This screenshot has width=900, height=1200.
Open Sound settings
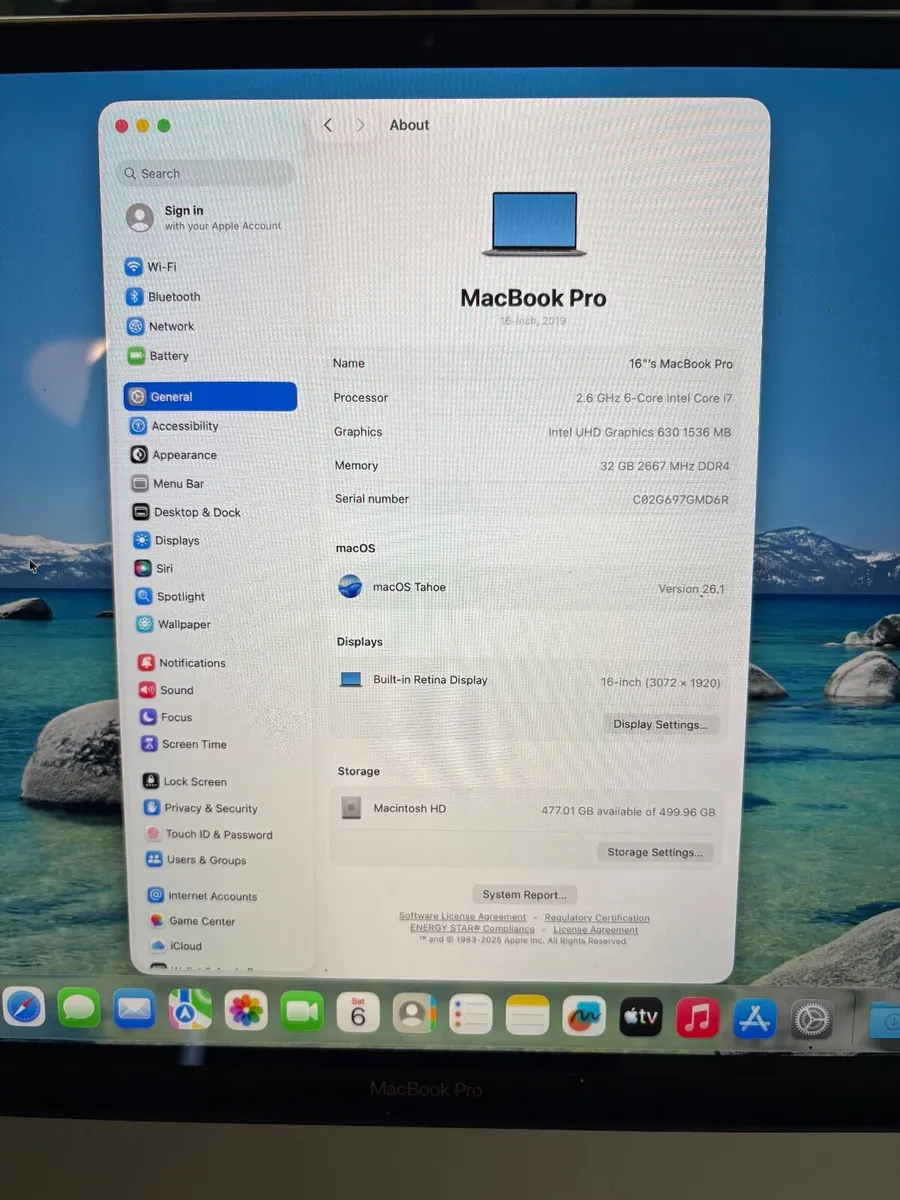[177, 690]
